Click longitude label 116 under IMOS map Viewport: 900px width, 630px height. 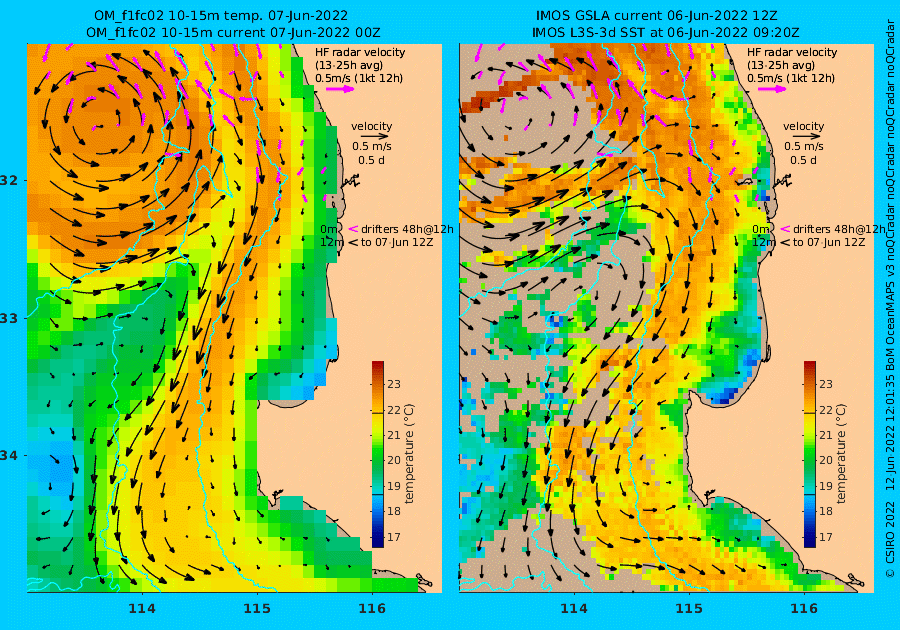[x=804, y=609]
